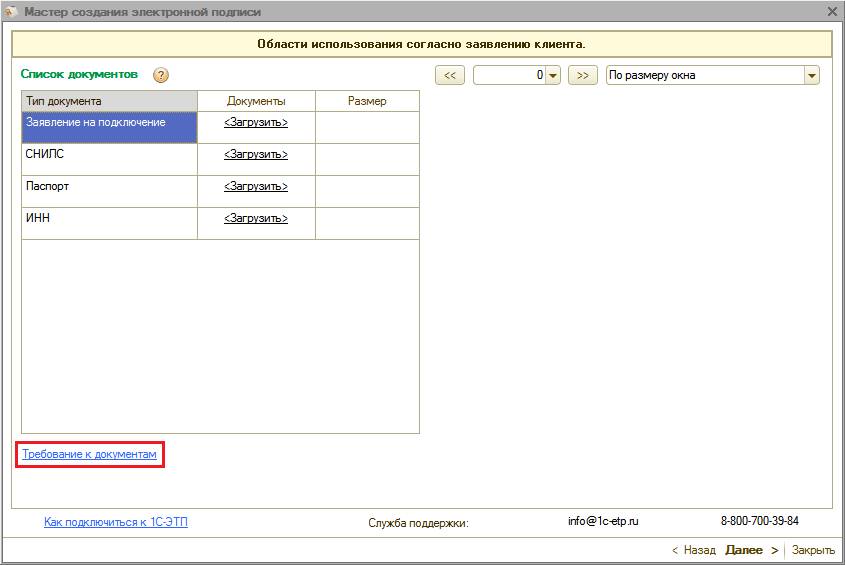Open Как подключиться к 1С-ЭТП link

pos(116,522)
